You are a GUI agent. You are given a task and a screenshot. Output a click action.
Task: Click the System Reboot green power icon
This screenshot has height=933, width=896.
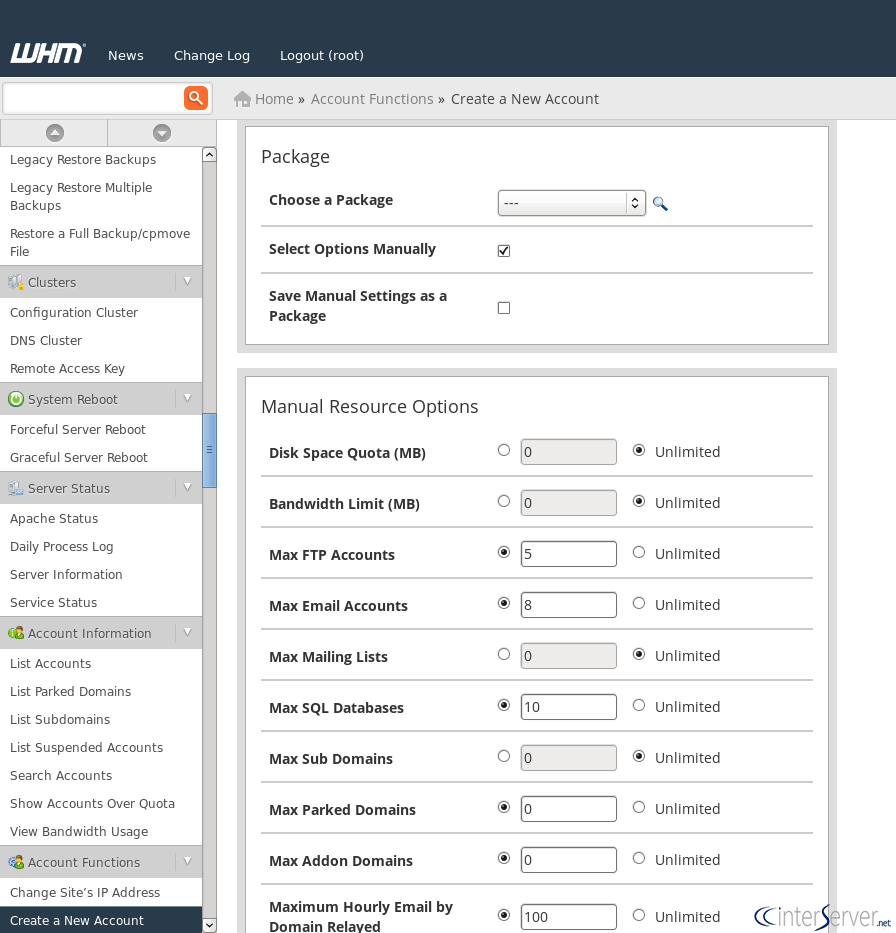pyautogui.click(x=16, y=399)
